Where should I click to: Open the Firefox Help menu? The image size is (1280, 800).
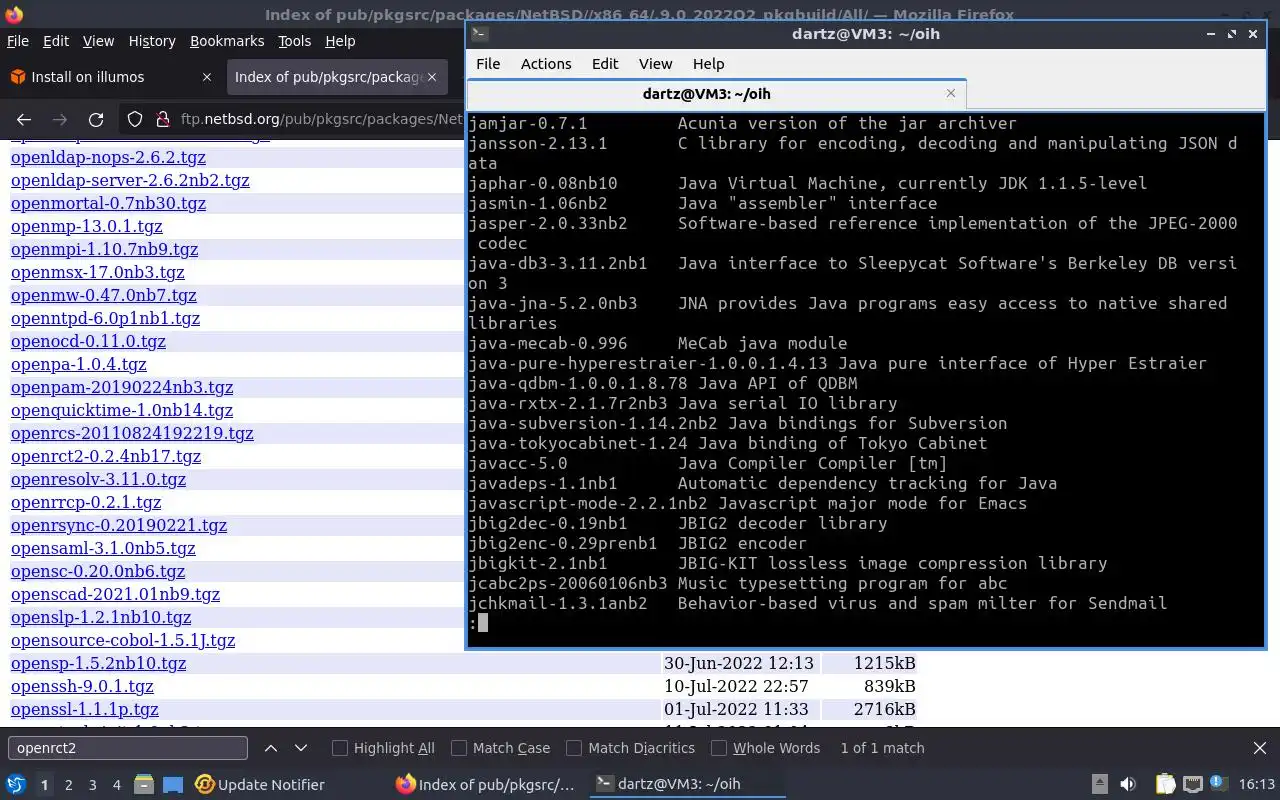pos(340,41)
